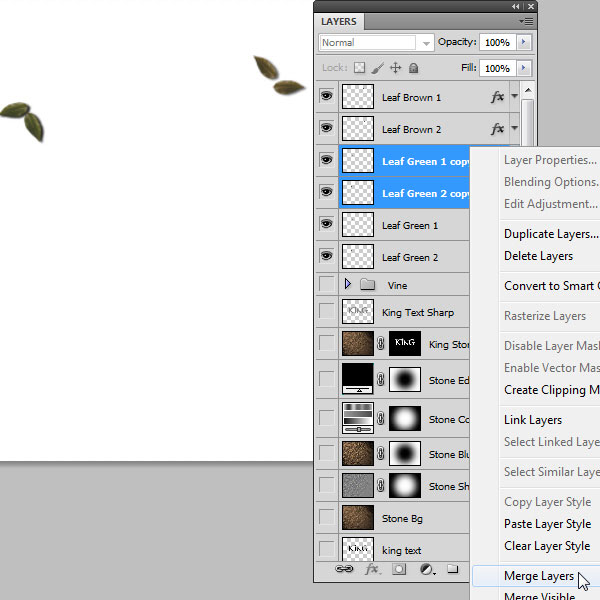Select the Stone Color adjustment layer thumbnail

click(358, 418)
